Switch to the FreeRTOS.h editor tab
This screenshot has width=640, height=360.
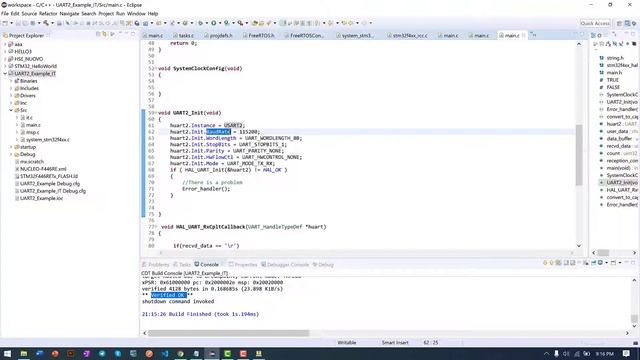(x=259, y=36)
